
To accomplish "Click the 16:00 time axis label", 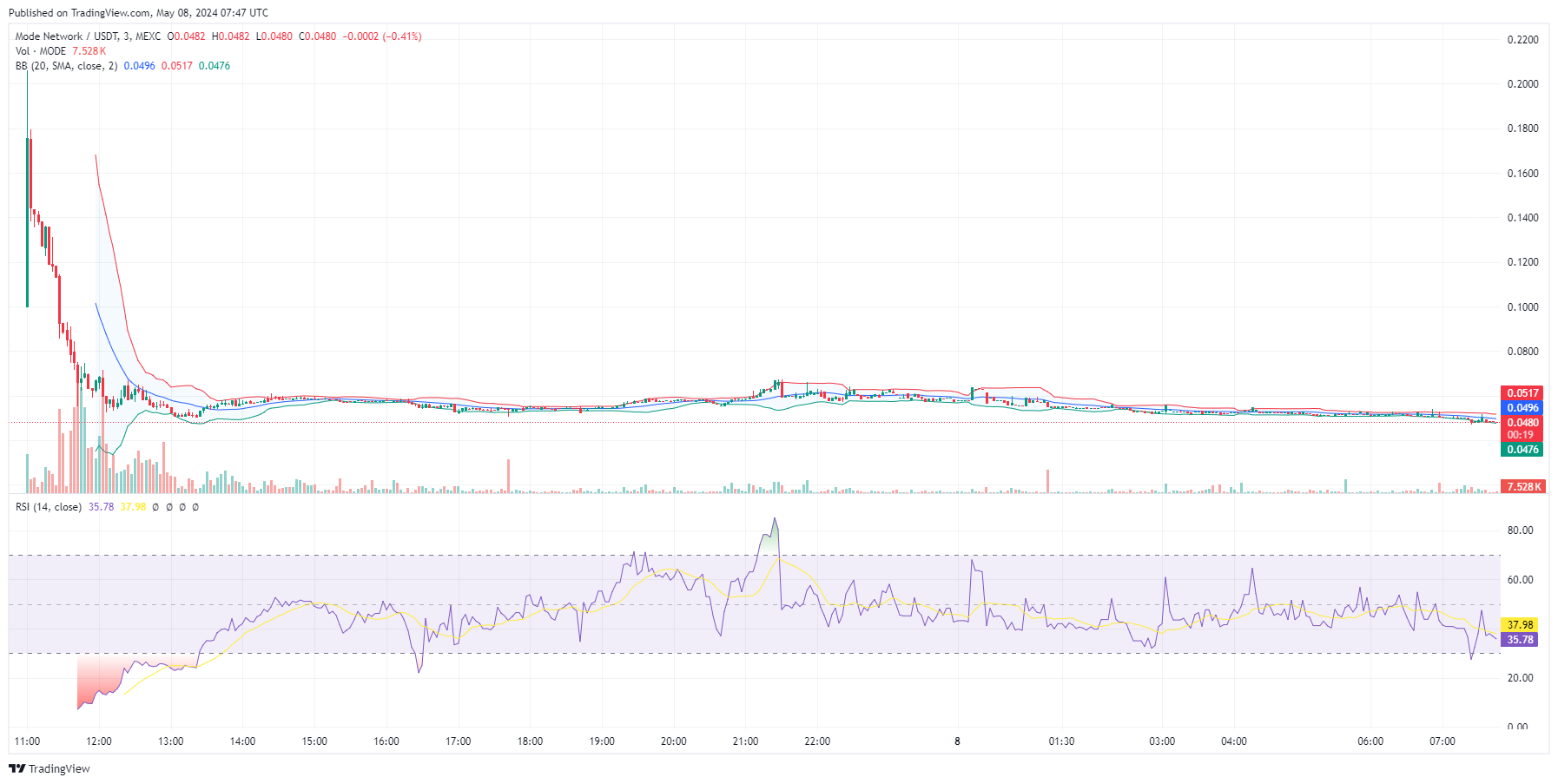I will pyautogui.click(x=386, y=741).
